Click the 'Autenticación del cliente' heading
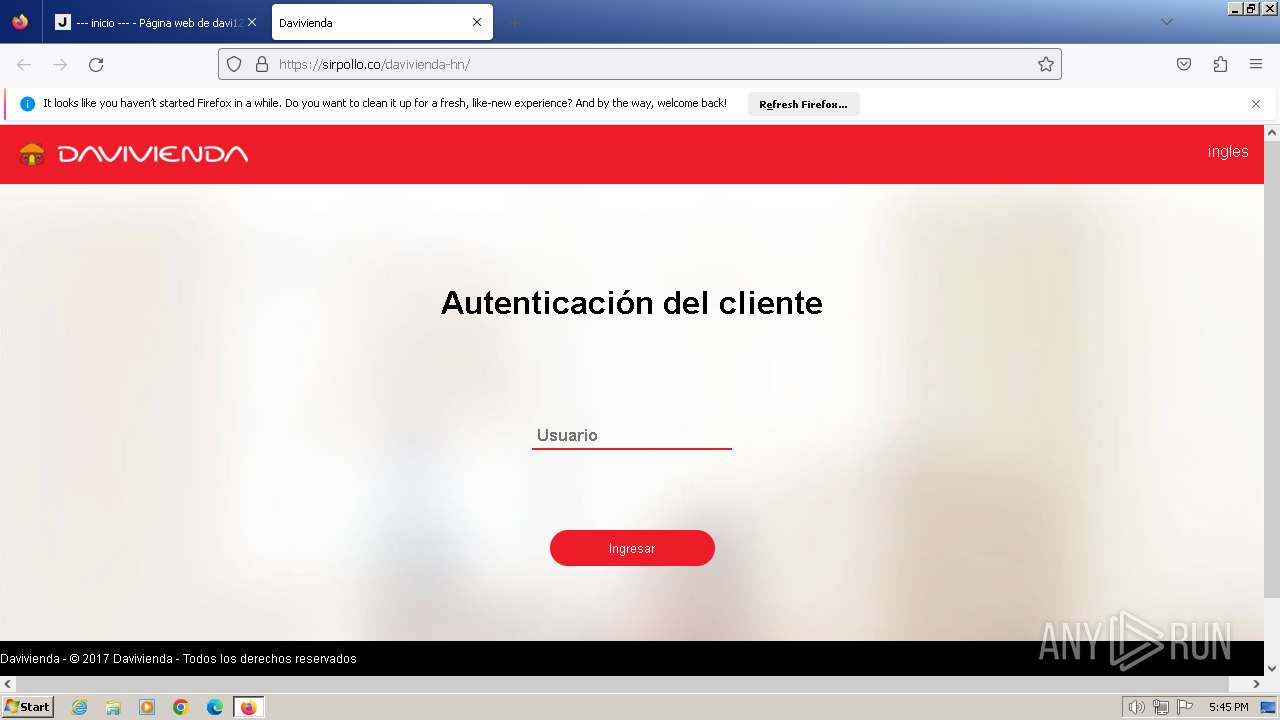 (632, 302)
